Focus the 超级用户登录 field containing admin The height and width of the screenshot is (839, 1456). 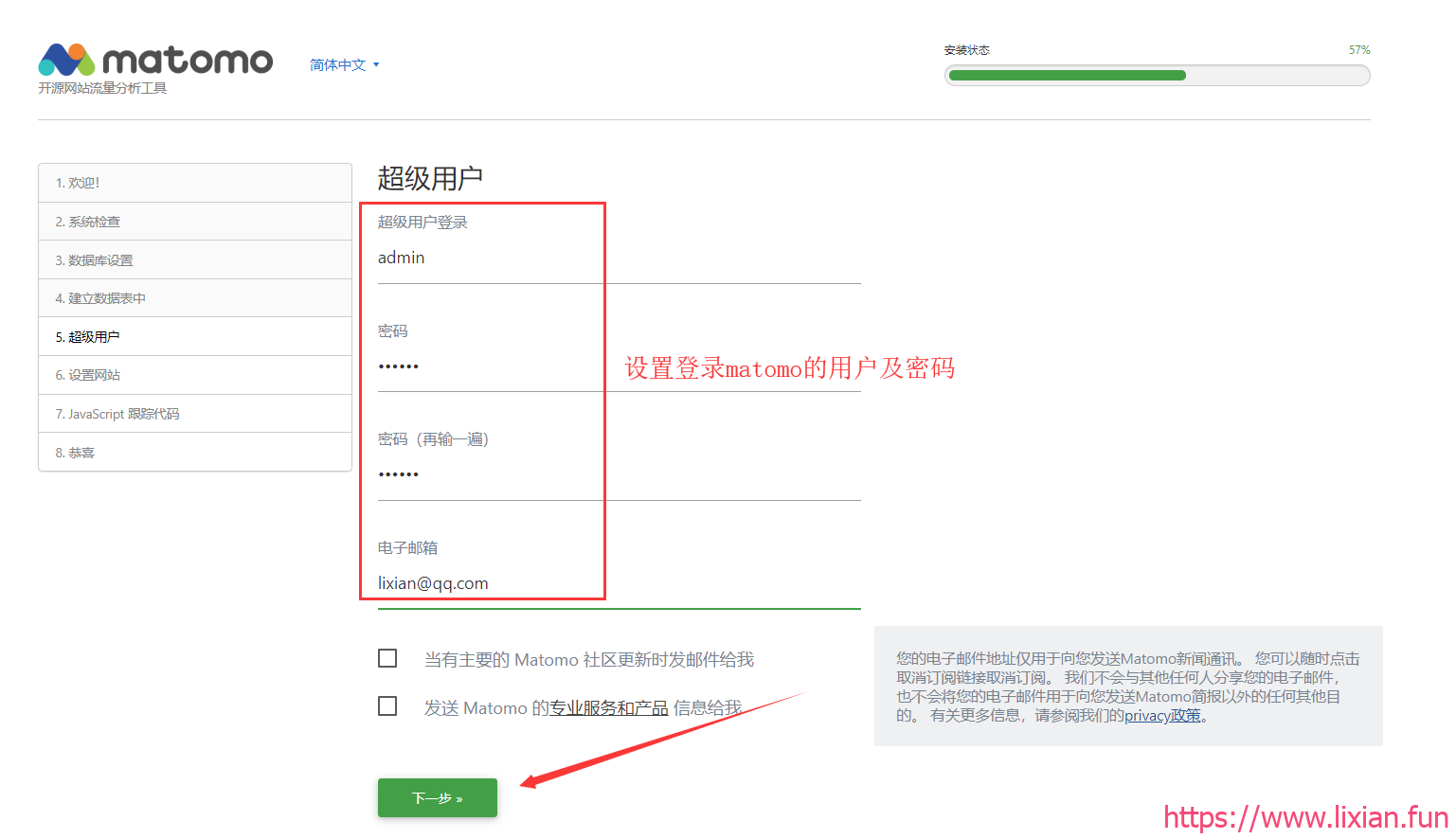tap(620, 259)
